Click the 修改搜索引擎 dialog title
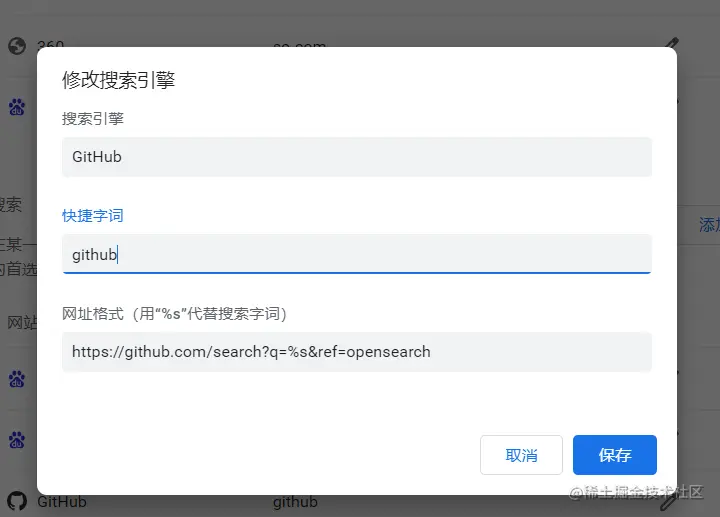 point(118,80)
